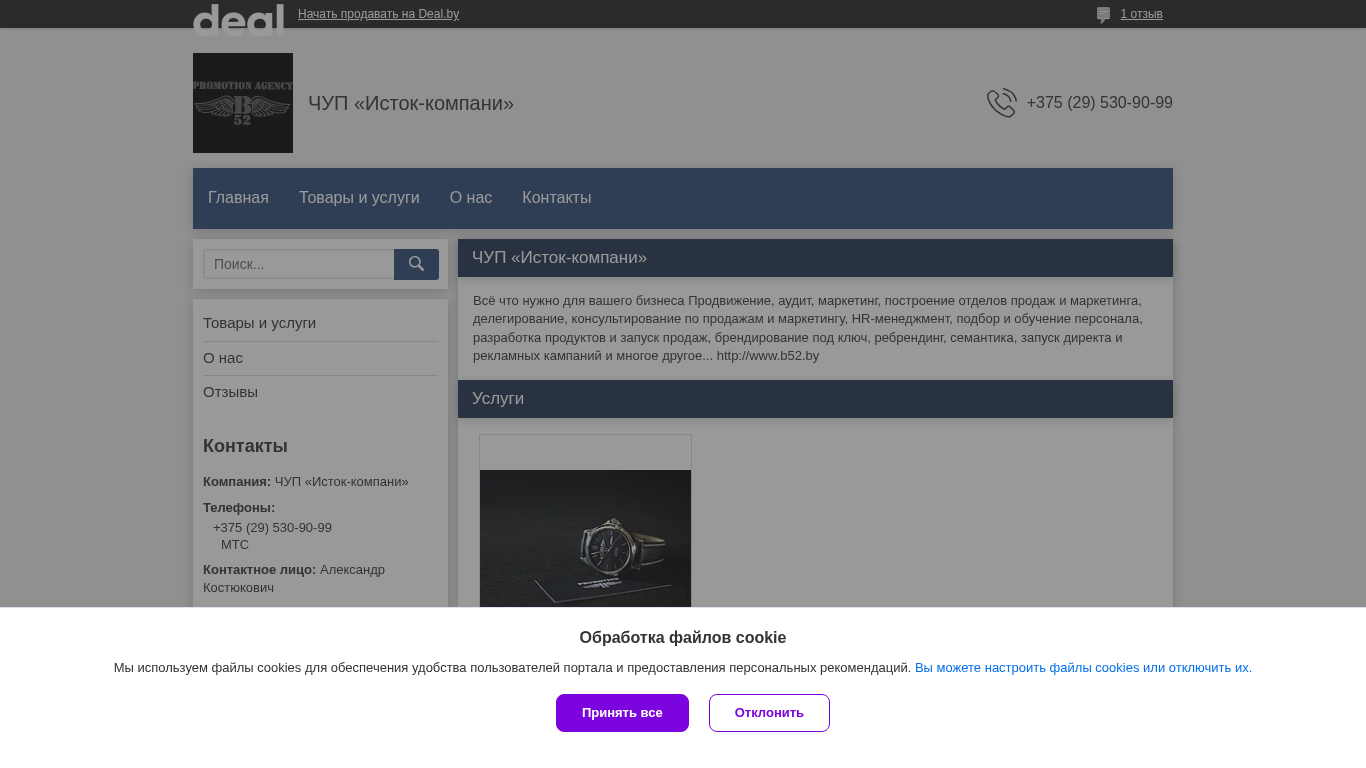The width and height of the screenshot is (1366, 768).
Task: Open the "1 отзыв" reviews link
Action: pos(1141,14)
